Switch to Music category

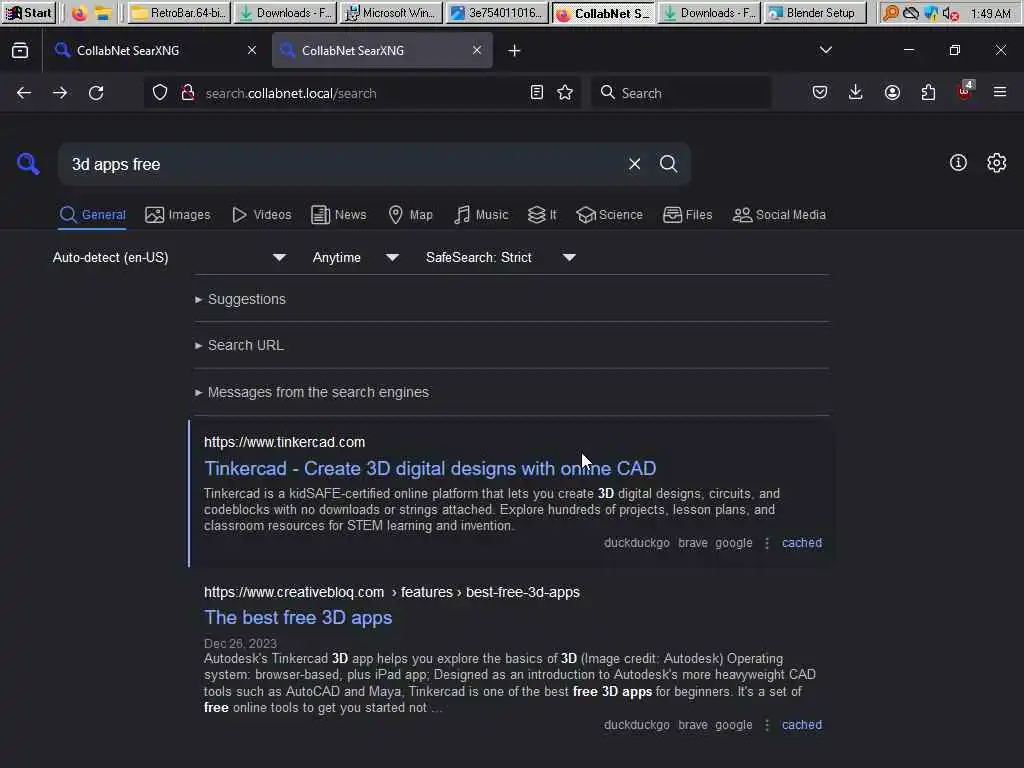(481, 215)
